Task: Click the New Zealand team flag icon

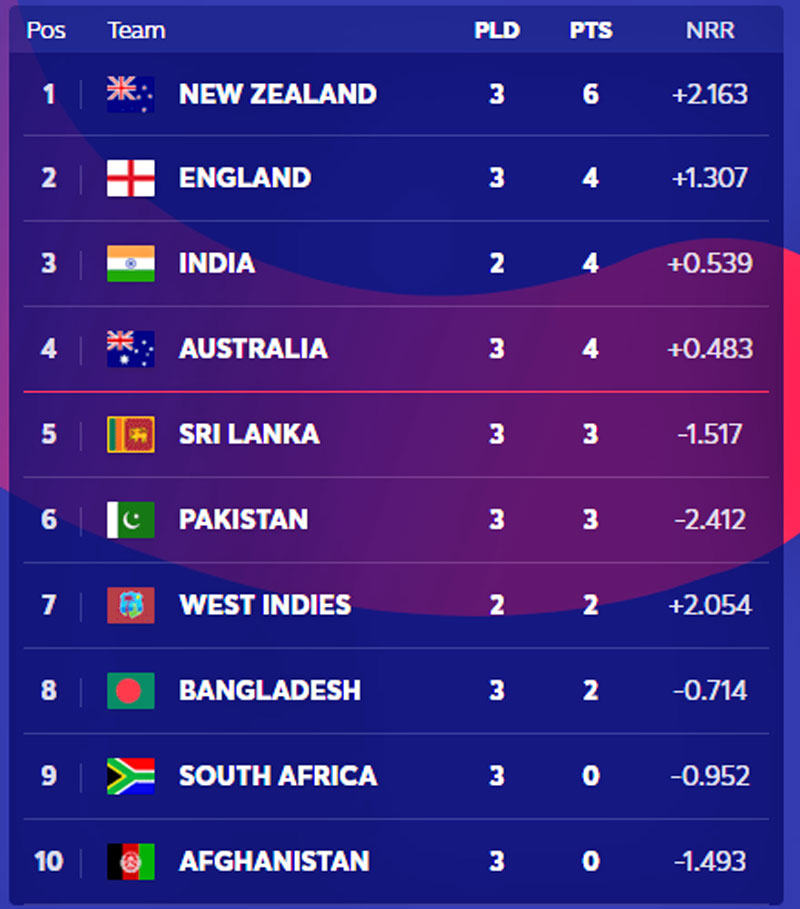Action: [131, 94]
